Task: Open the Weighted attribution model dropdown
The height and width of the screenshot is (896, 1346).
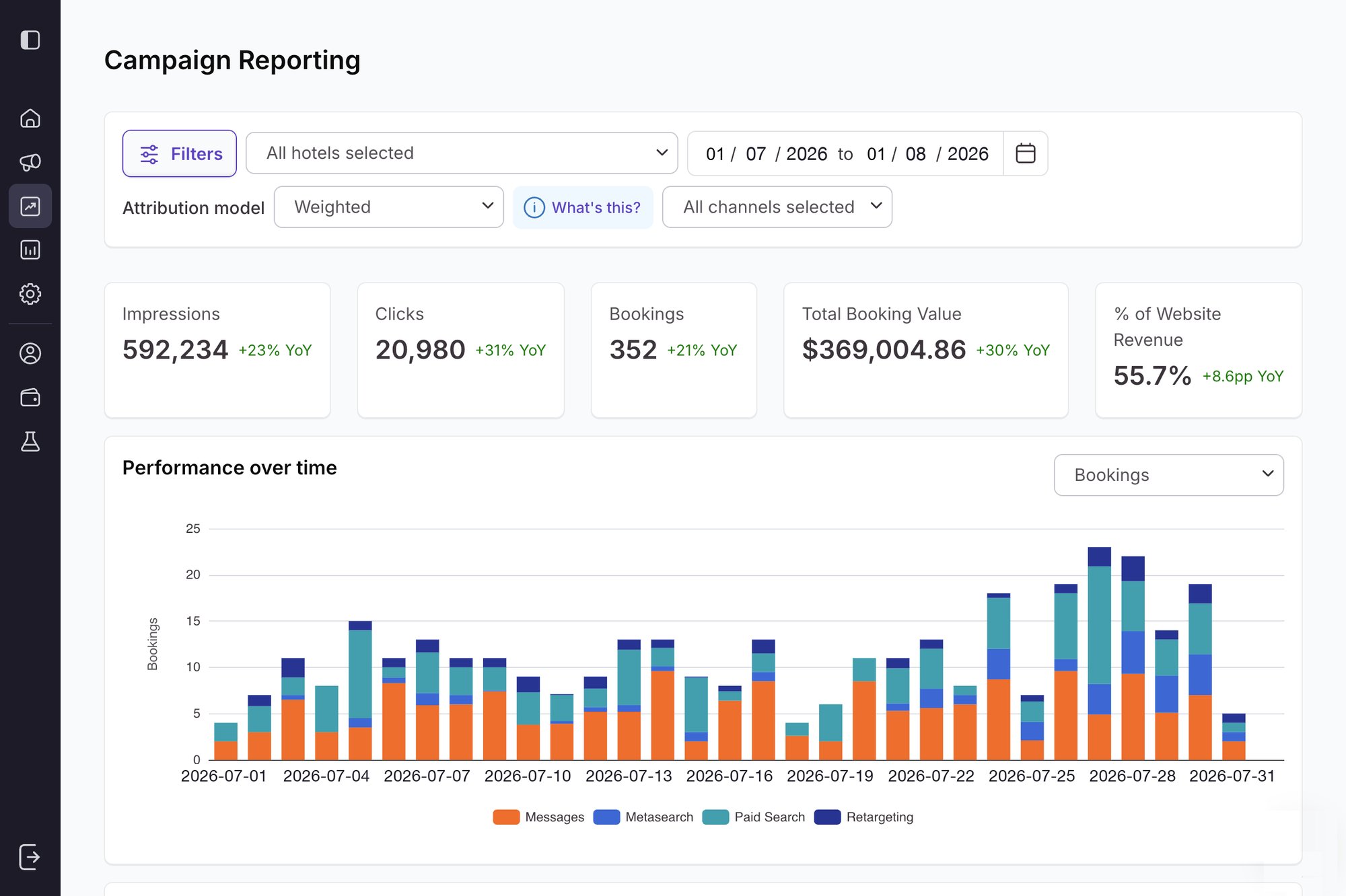Action: pyautogui.click(x=389, y=207)
